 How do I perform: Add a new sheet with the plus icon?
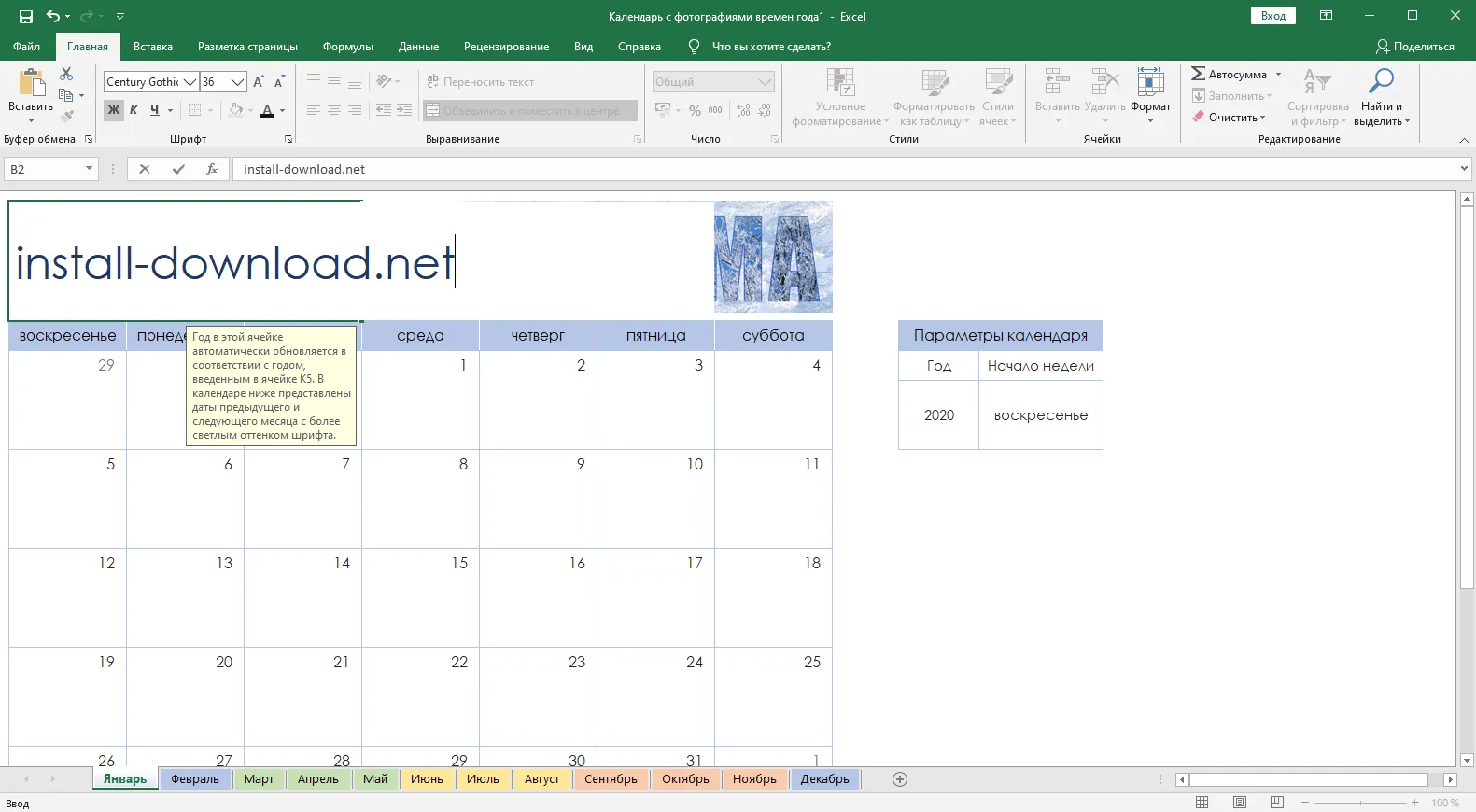[x=900, y=779]
